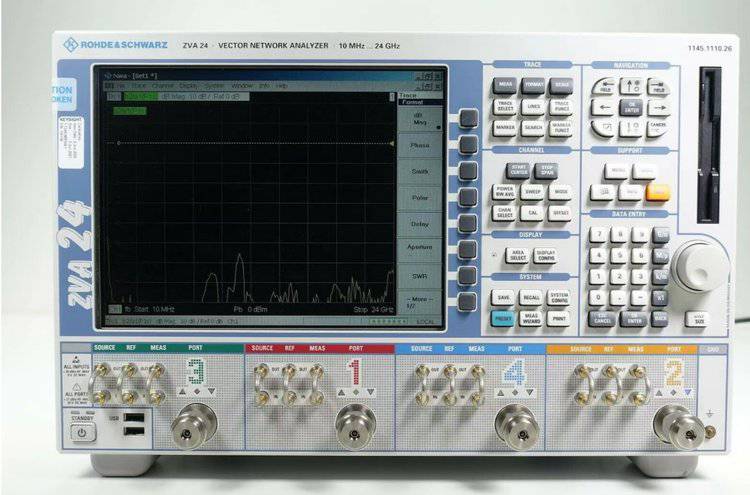This screenshot has height=495, width=750.
Task: Hit the OFFSET key
Action: (x=561, y=213)
